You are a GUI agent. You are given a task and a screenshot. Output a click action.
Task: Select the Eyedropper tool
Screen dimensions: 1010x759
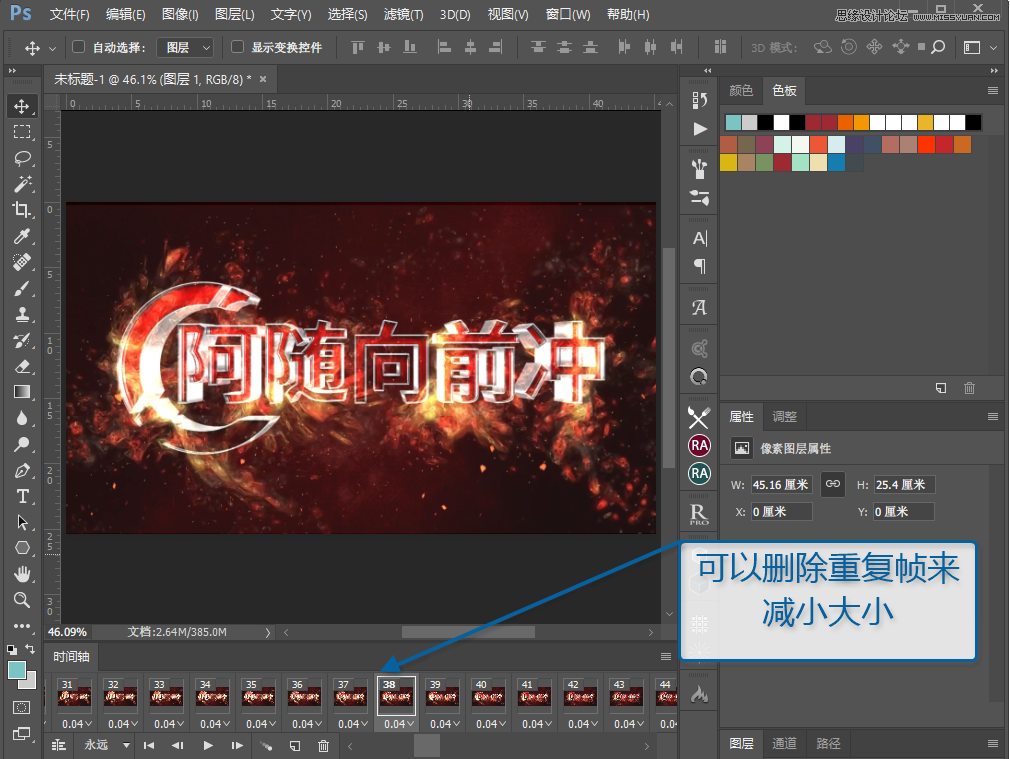[x=22, y=236]
